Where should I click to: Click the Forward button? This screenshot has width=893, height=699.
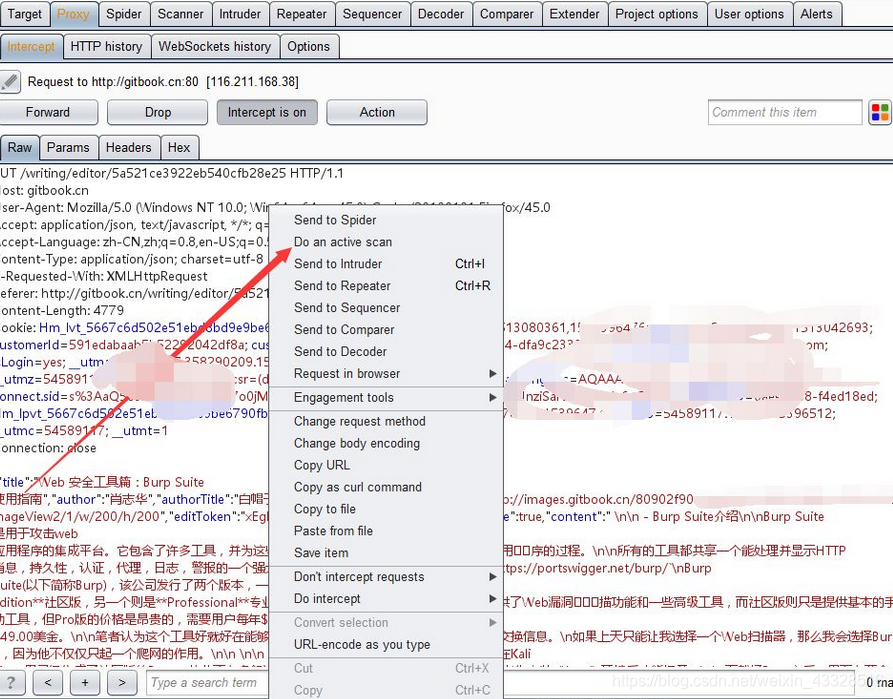tap(48, 112)
